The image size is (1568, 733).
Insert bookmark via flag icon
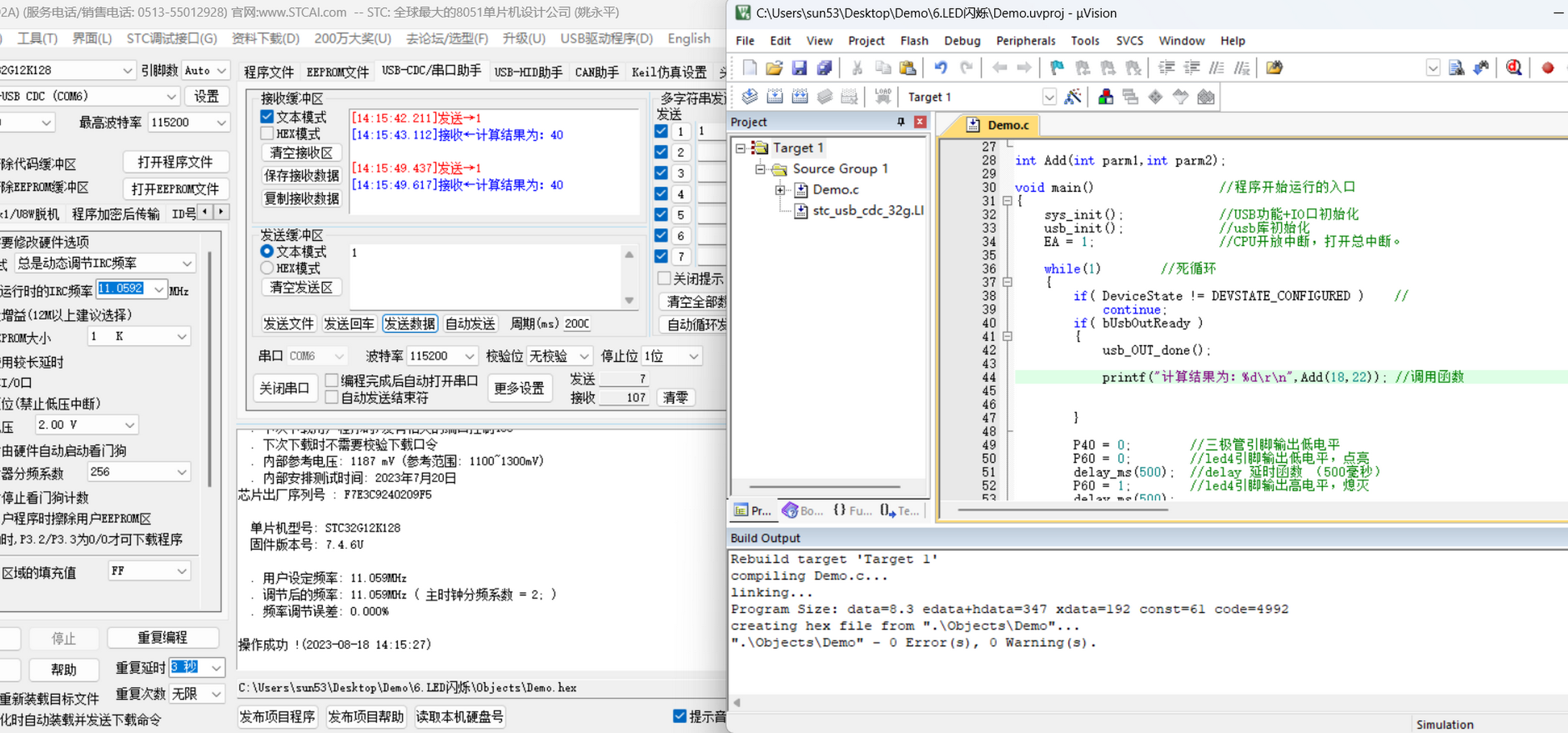[x=1057, y=68]
